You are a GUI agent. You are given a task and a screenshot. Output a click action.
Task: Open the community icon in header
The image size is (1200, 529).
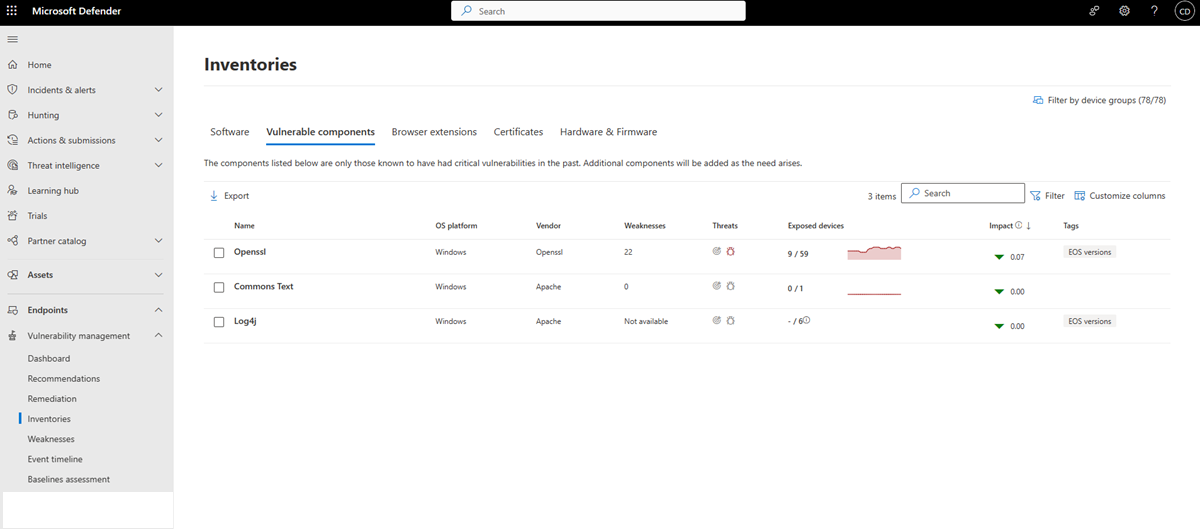click(x=1095, y=11)
